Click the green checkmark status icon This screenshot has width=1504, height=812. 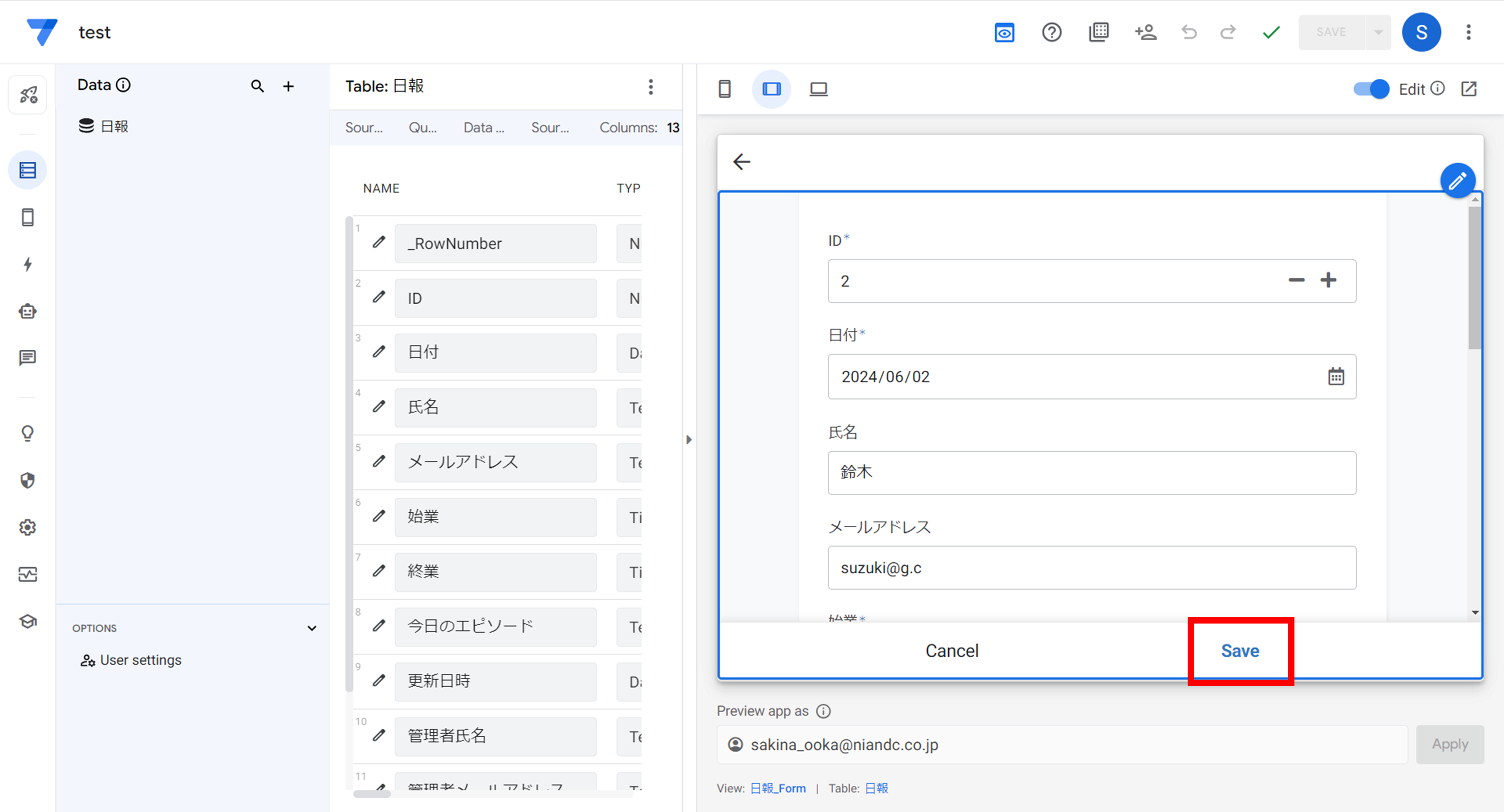tap(1271, 32)
